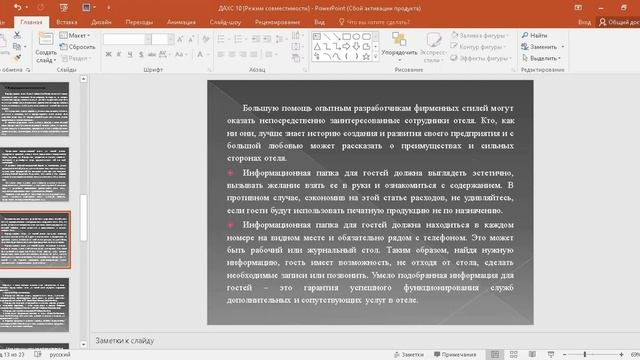Open the Заменить replace dropdown arrow
Screen dimensions: 640x360
click(563, 47)
